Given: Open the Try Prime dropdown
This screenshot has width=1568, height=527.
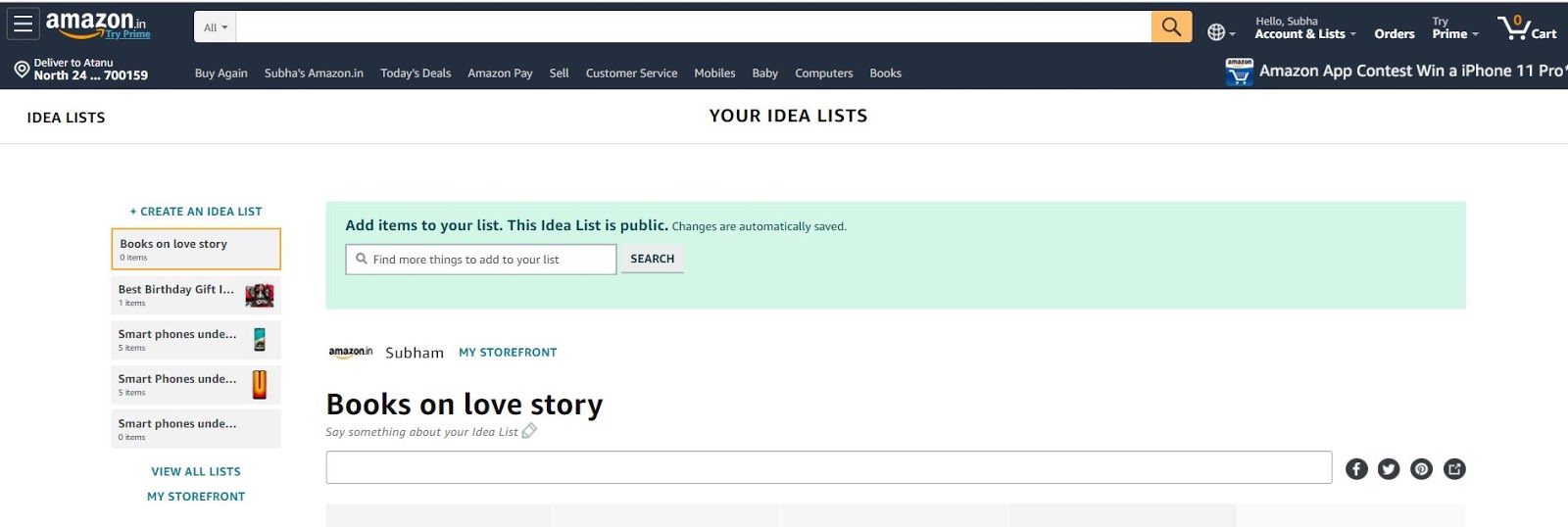Looking at the screenshot, I should tap(1455, 27).
